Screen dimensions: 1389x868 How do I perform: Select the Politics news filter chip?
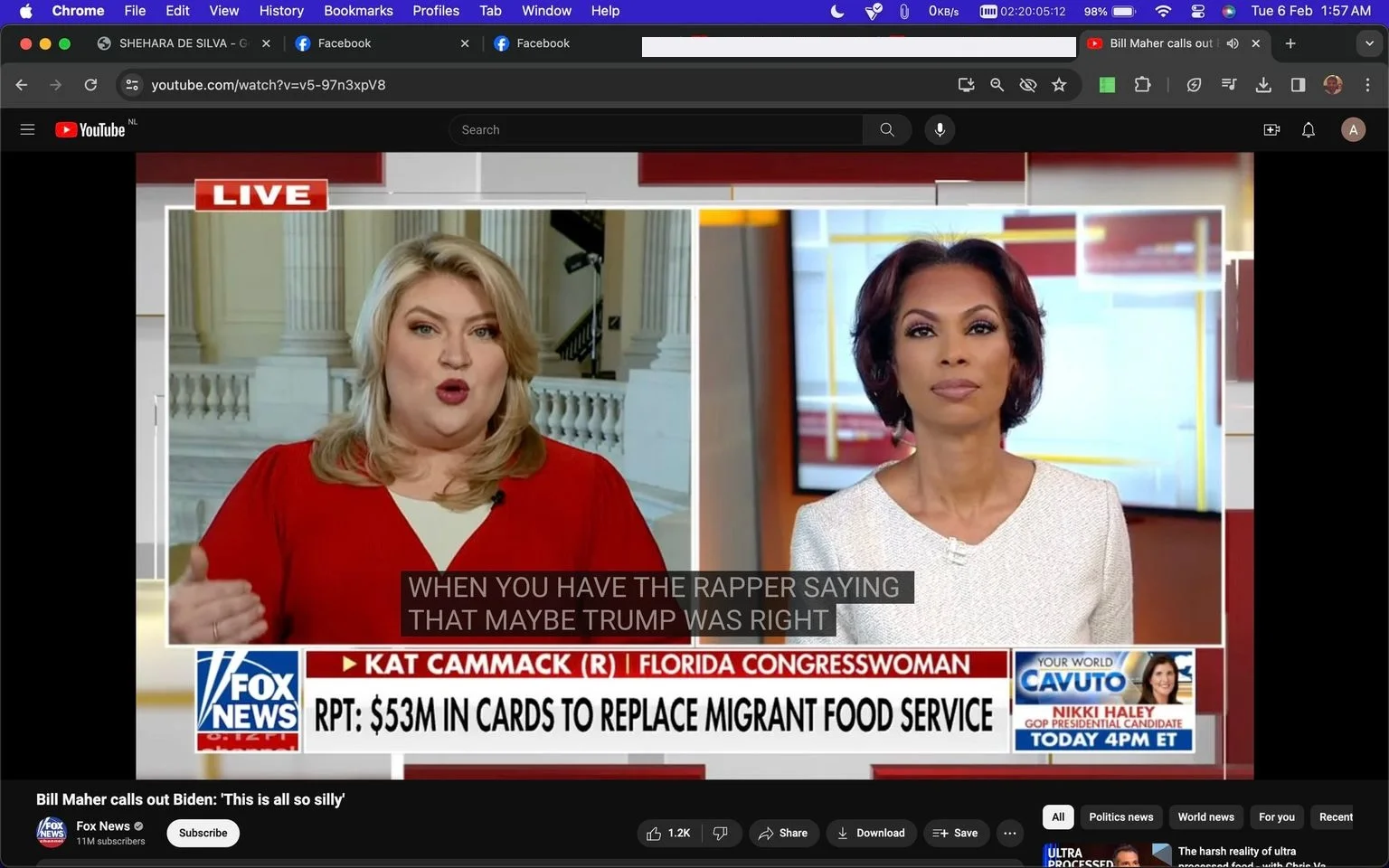pyautogui.click(x=1120, y=816)
